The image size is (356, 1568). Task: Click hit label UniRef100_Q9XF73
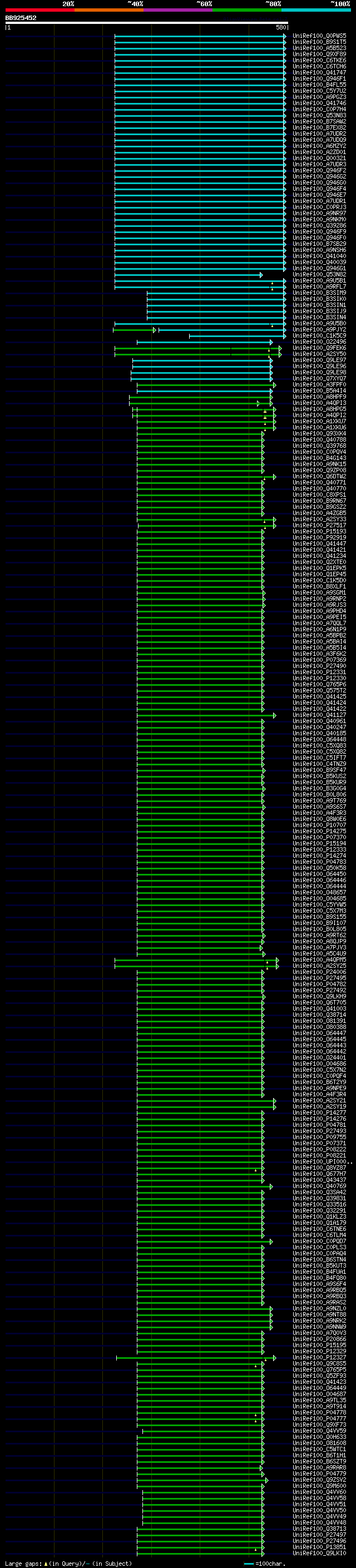pyautogui.click(x=319, y=1424)
